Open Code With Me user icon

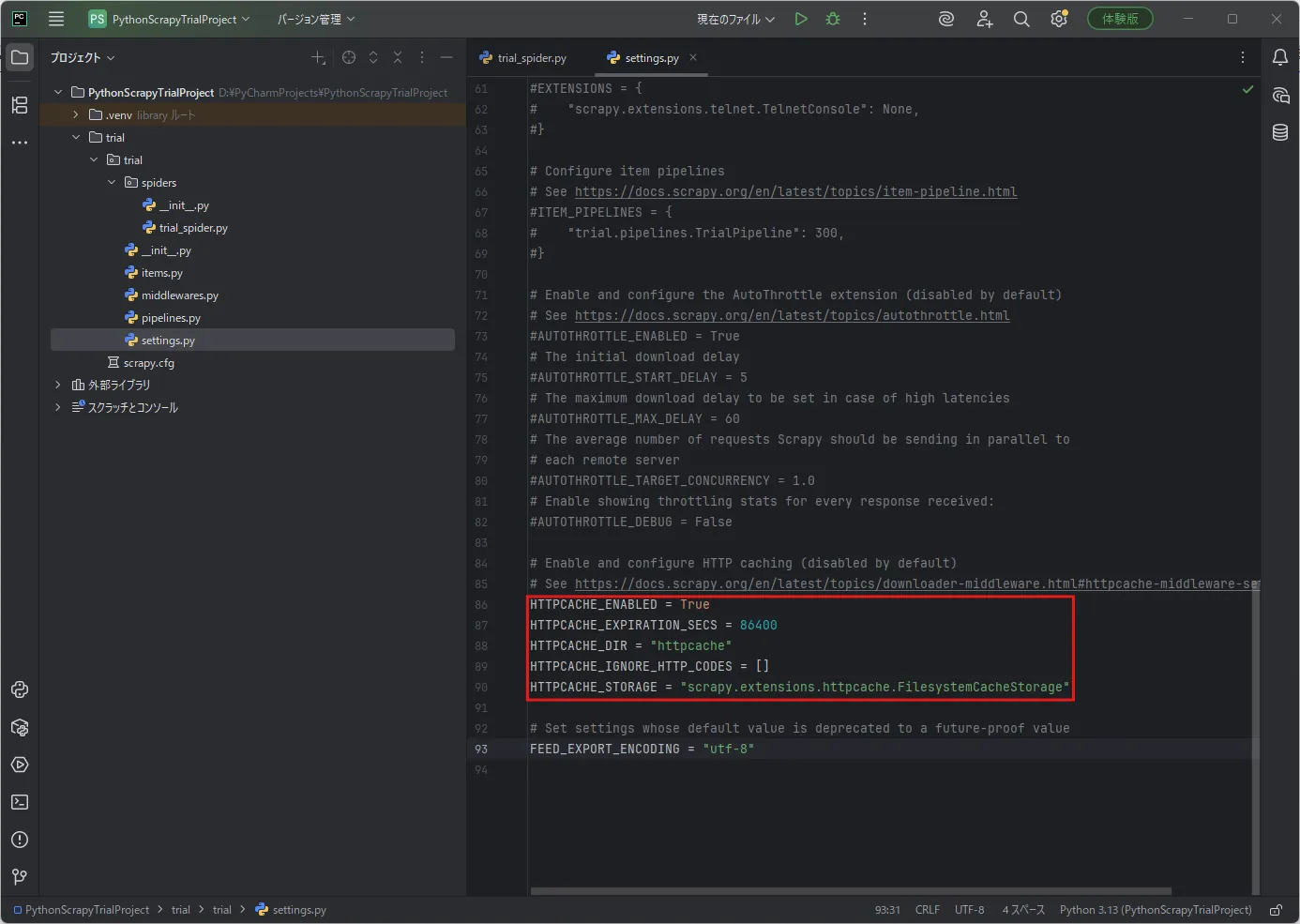(984, 19)
